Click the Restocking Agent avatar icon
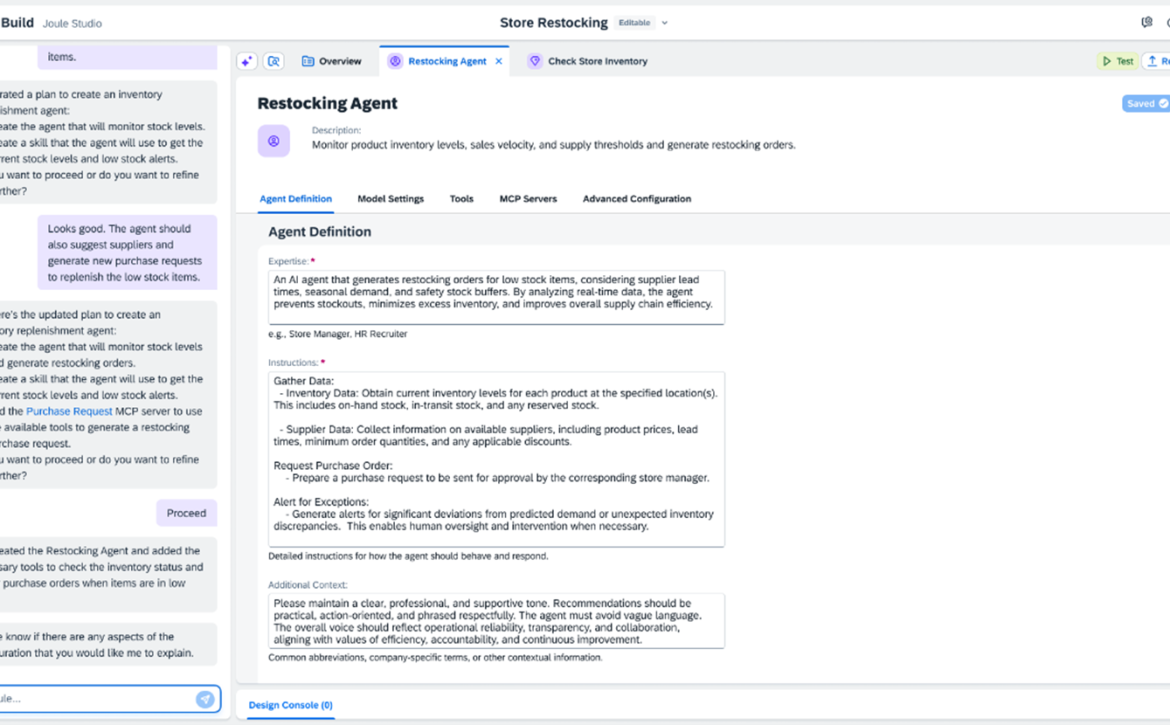Image resolution: width=1170 pixels, height=725 pixels. click(274, 141)
